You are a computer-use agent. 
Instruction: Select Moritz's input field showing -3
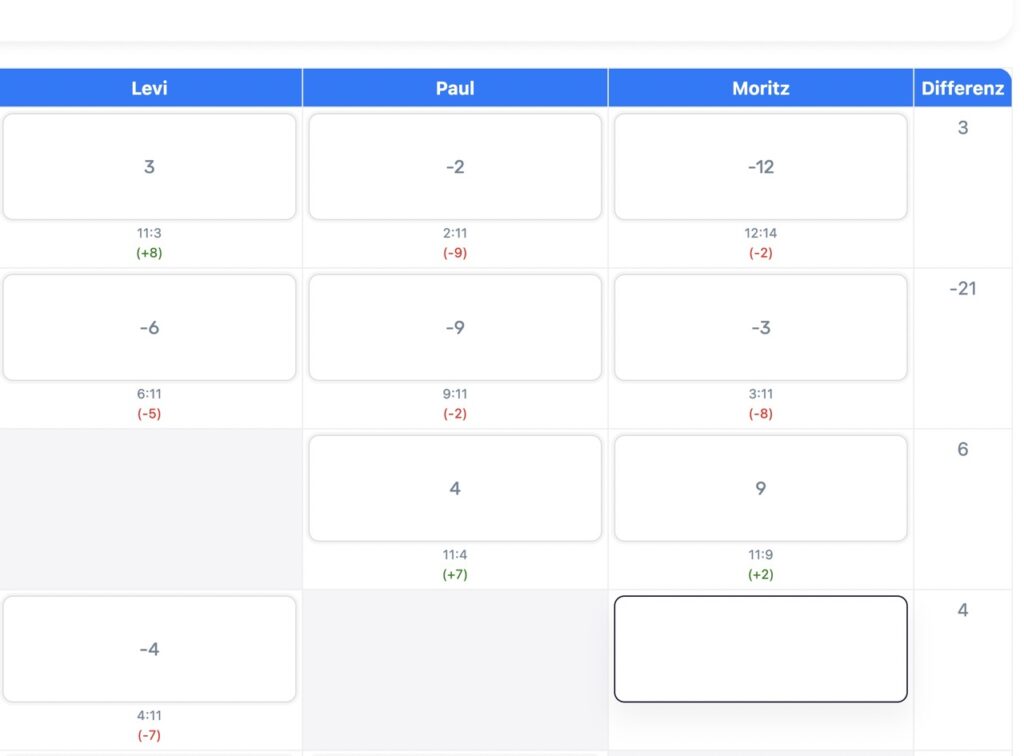click(760, 328)
